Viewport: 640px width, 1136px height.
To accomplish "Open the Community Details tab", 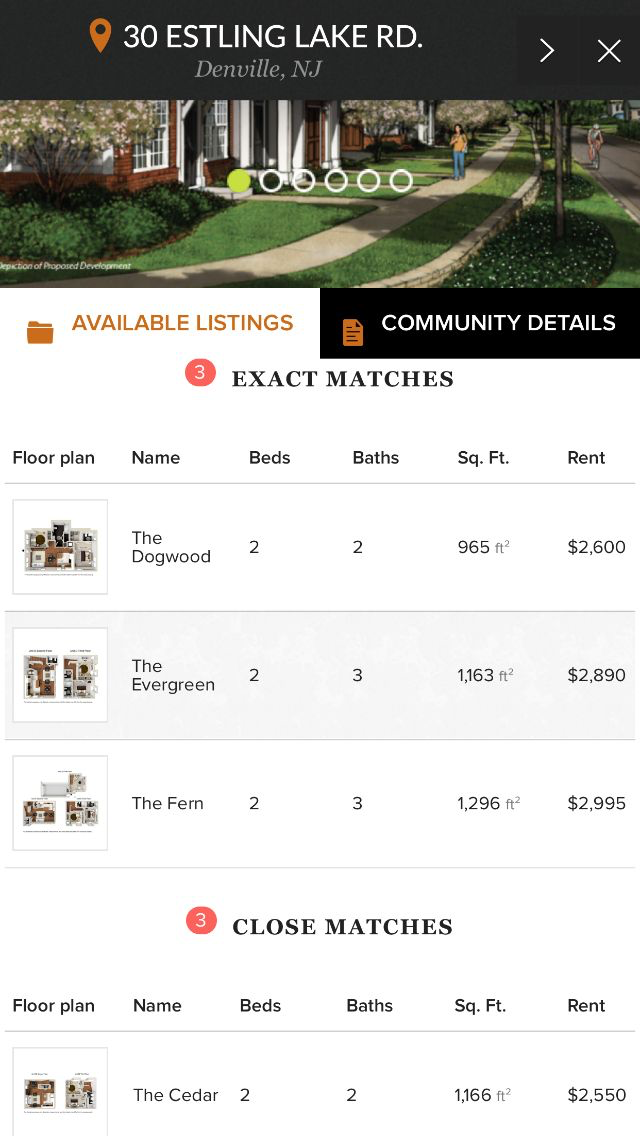I will [x=498, y=323].
